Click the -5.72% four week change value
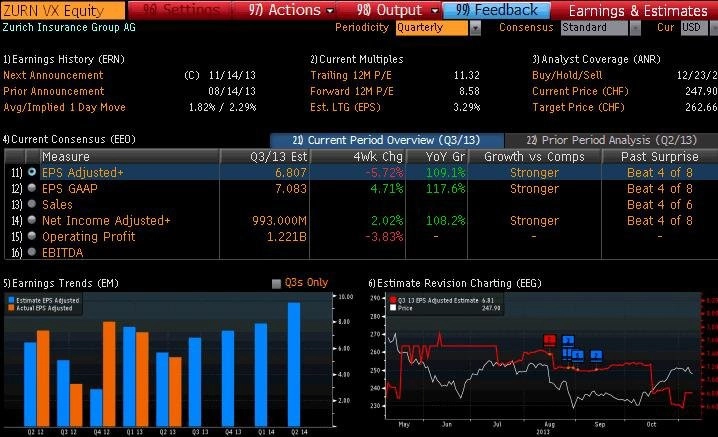Screen dimensions: 718x437 click(385, 173)
